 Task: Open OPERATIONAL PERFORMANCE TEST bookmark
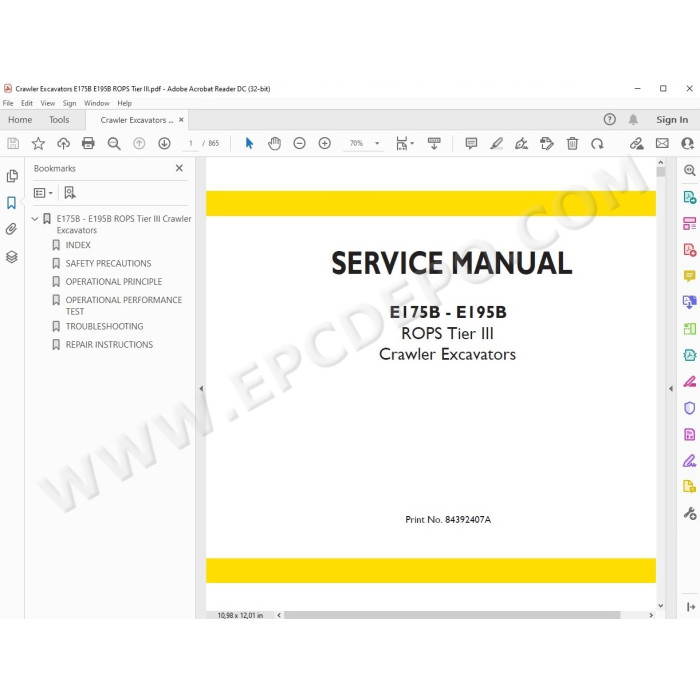[123, 305]
